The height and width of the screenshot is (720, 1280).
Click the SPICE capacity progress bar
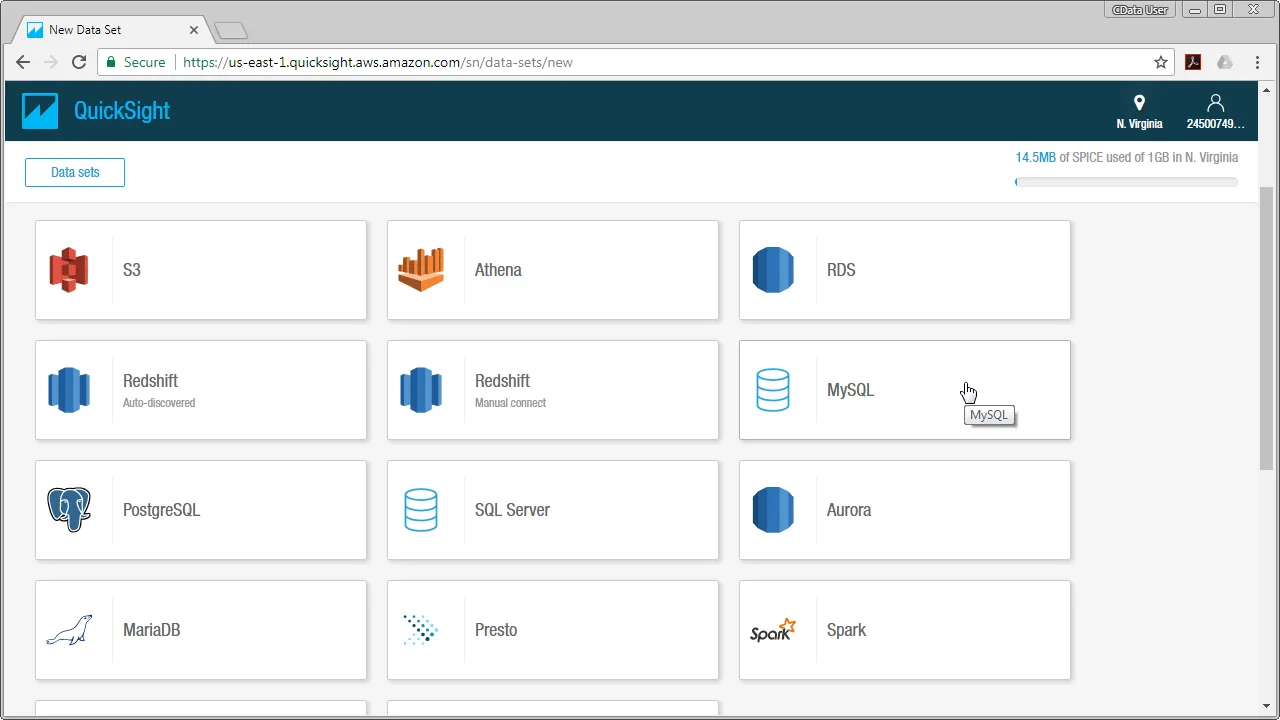coord(1126,182)
